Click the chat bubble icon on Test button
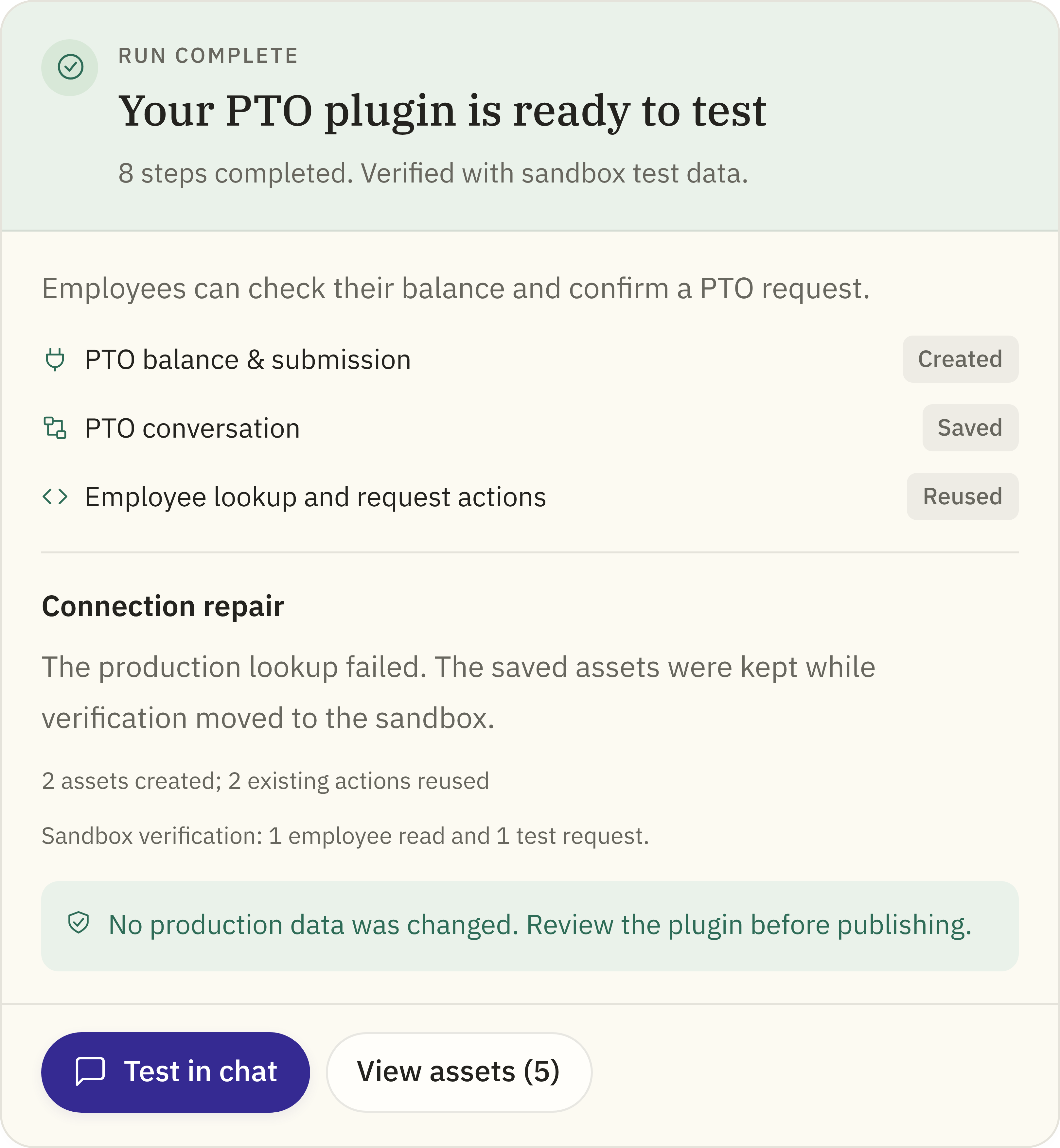 coord(90,1071)
